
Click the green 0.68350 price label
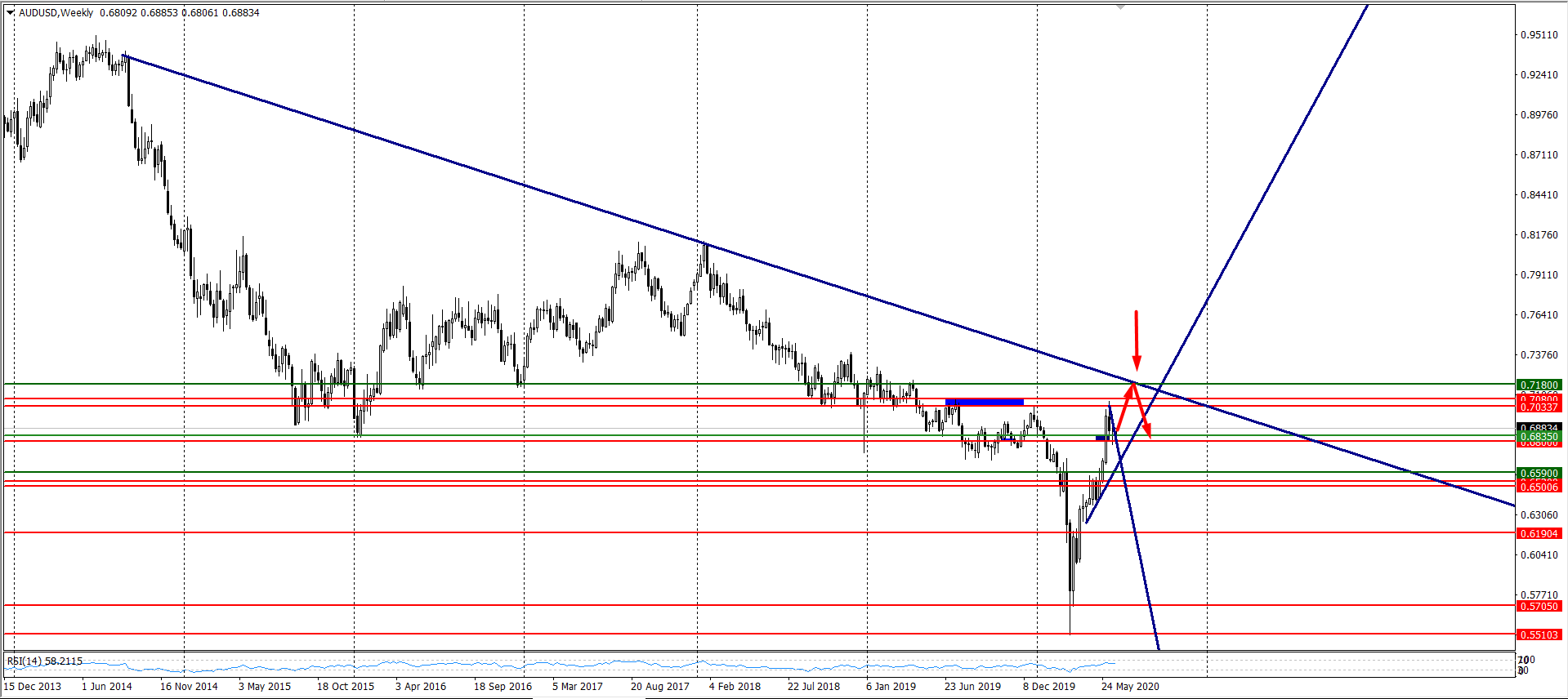point(1539,437)
